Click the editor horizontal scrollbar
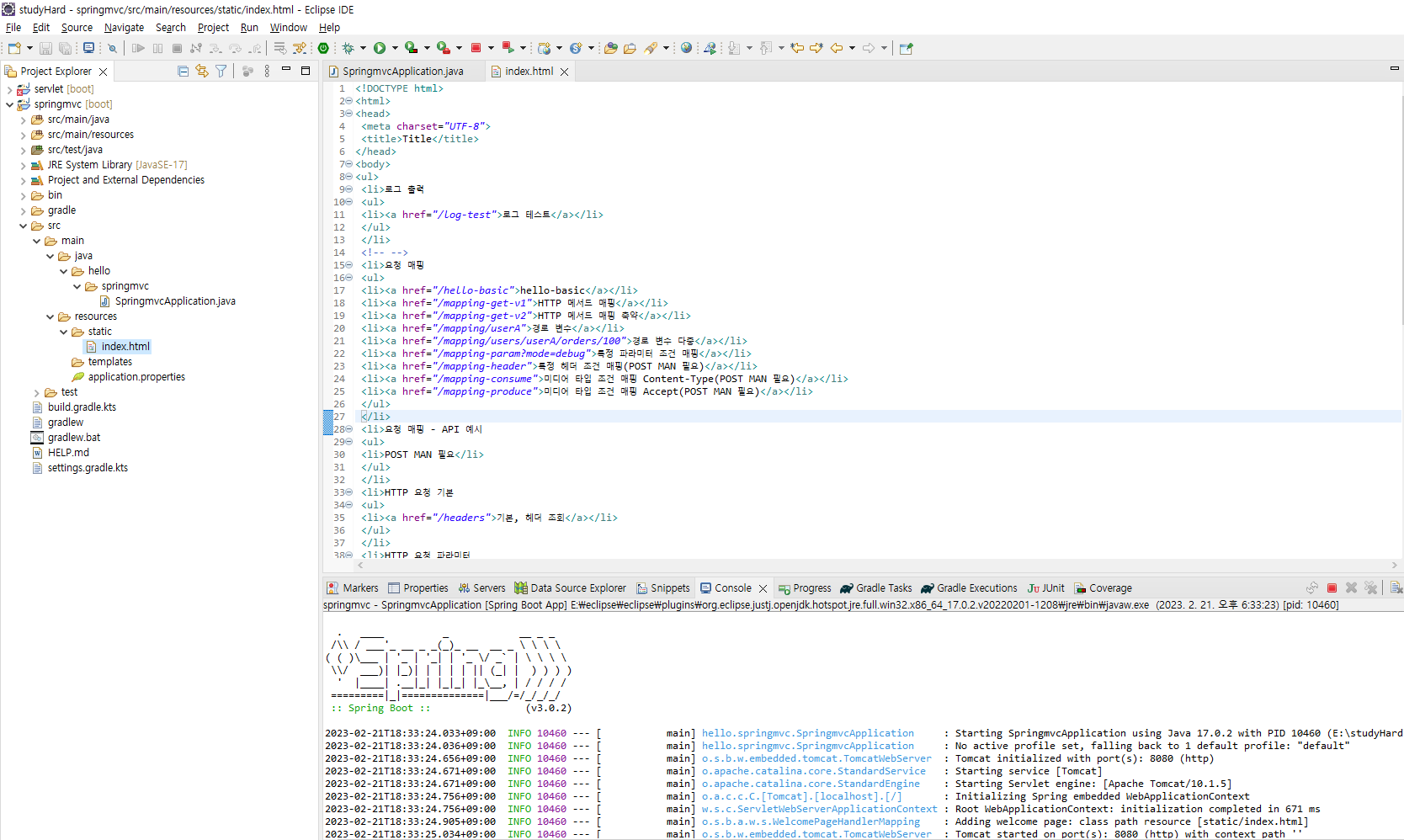This screenshot has width=1404, height=840. pos(875,566)
